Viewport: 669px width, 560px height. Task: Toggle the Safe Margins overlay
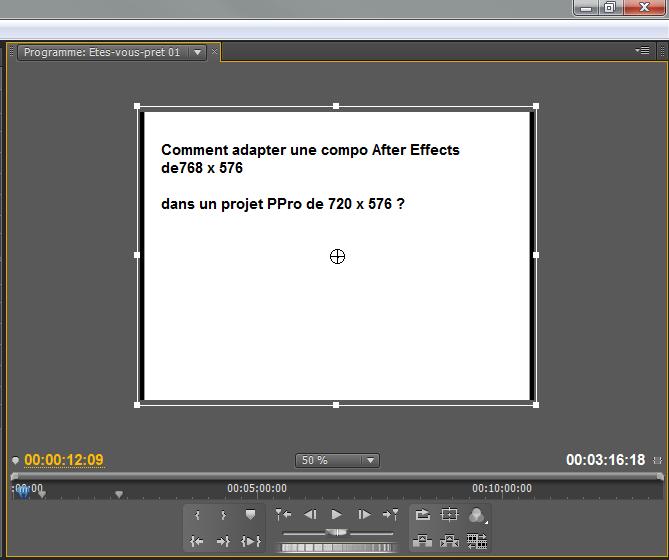[x=449, y=515]
